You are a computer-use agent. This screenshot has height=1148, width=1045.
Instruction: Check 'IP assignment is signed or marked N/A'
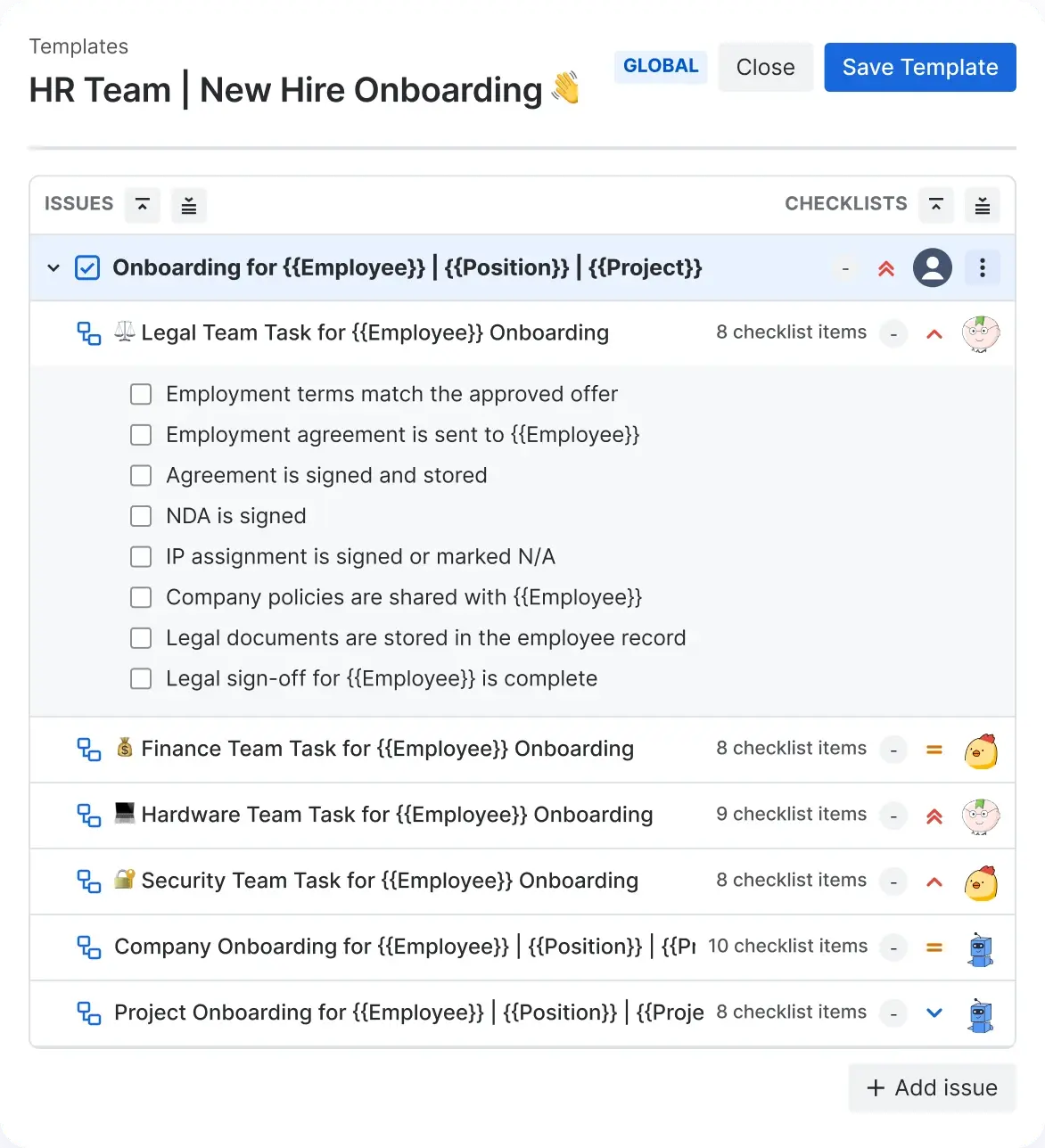(x=141, y=557)
